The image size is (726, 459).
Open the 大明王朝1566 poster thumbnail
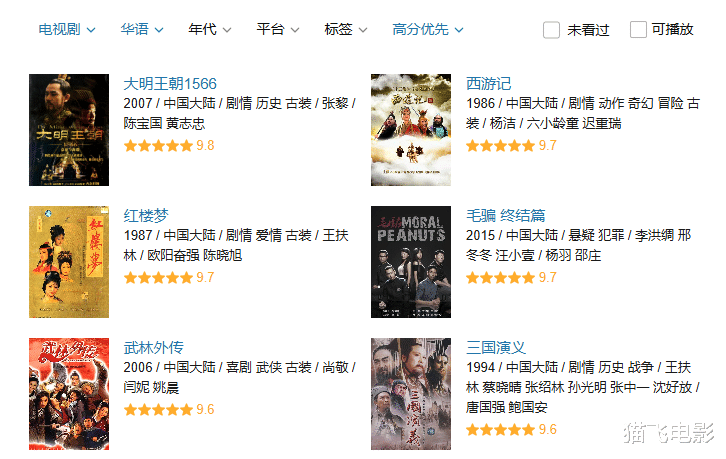pos(69,130)
